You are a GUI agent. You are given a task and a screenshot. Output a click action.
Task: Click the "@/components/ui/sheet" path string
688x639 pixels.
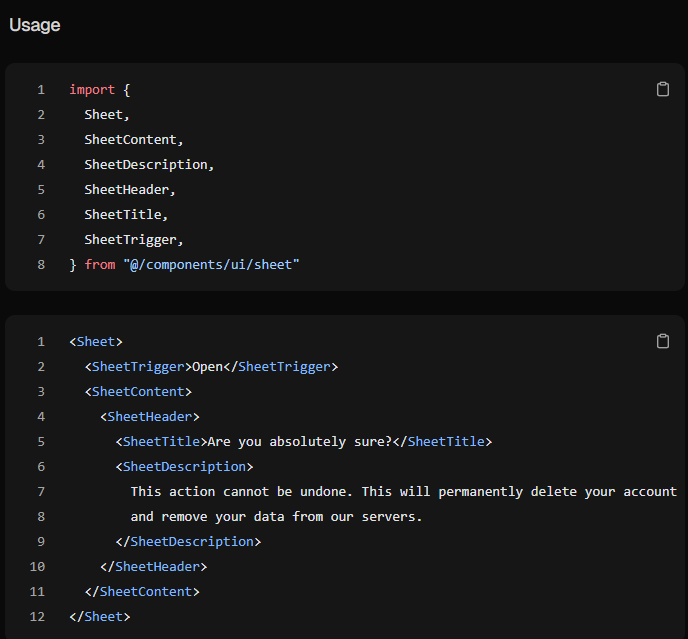click(x=211, y=265)
